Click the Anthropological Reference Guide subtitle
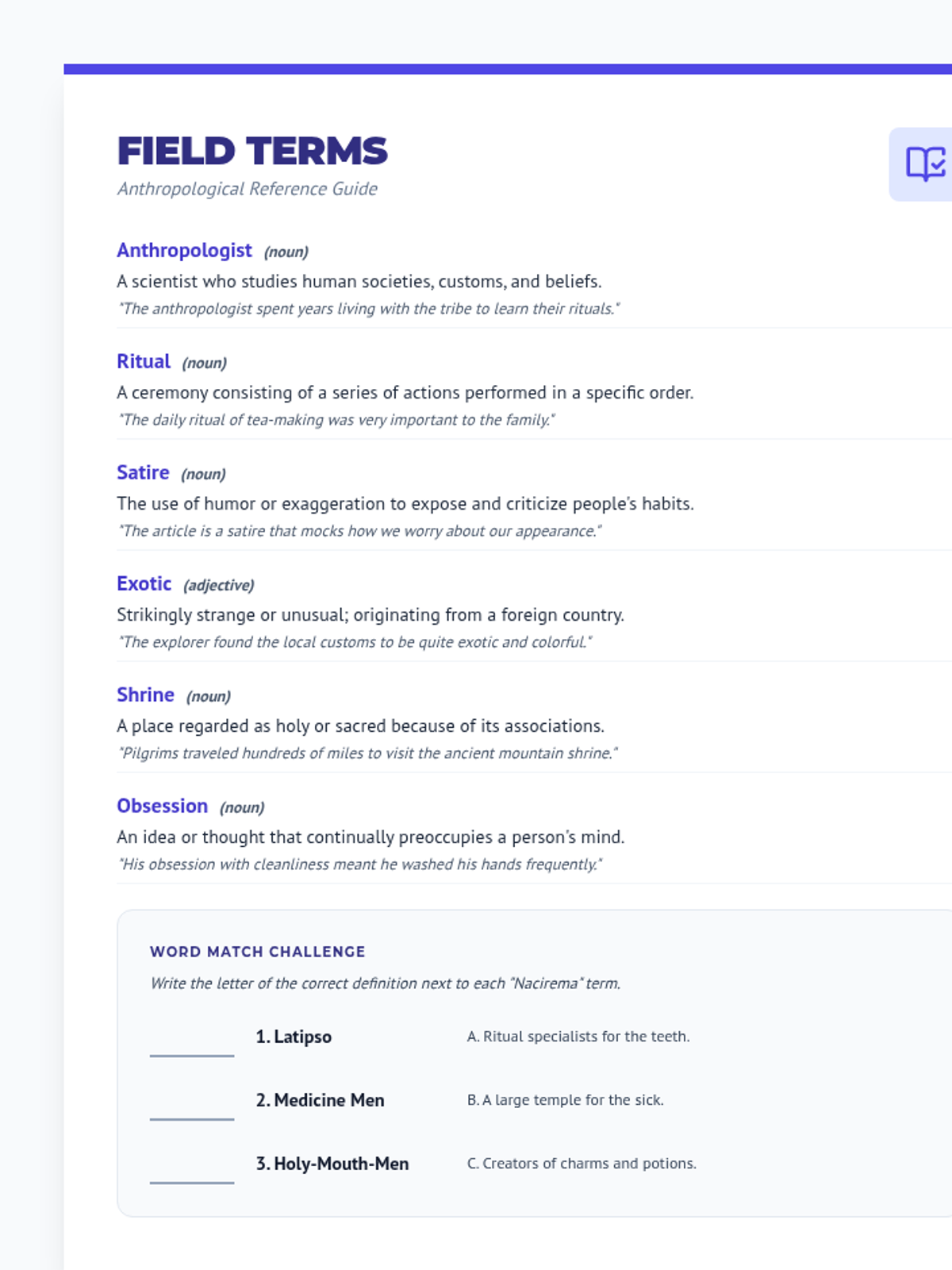The width and height of the screenshot is (952, 1270). point(247,189)
